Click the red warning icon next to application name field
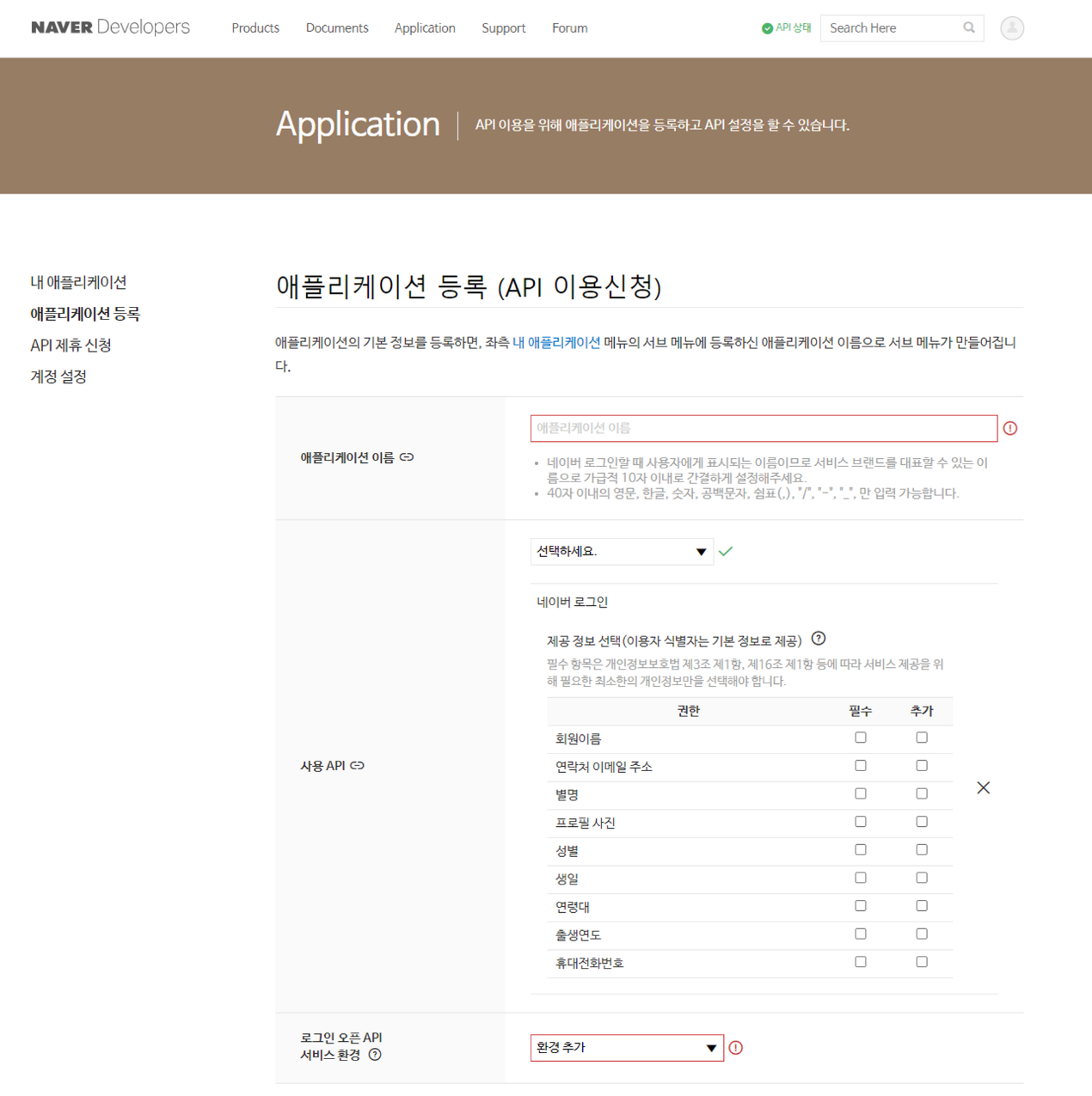The image size is (1092, 1096). pyautogui.click(x=1010, y=428)
